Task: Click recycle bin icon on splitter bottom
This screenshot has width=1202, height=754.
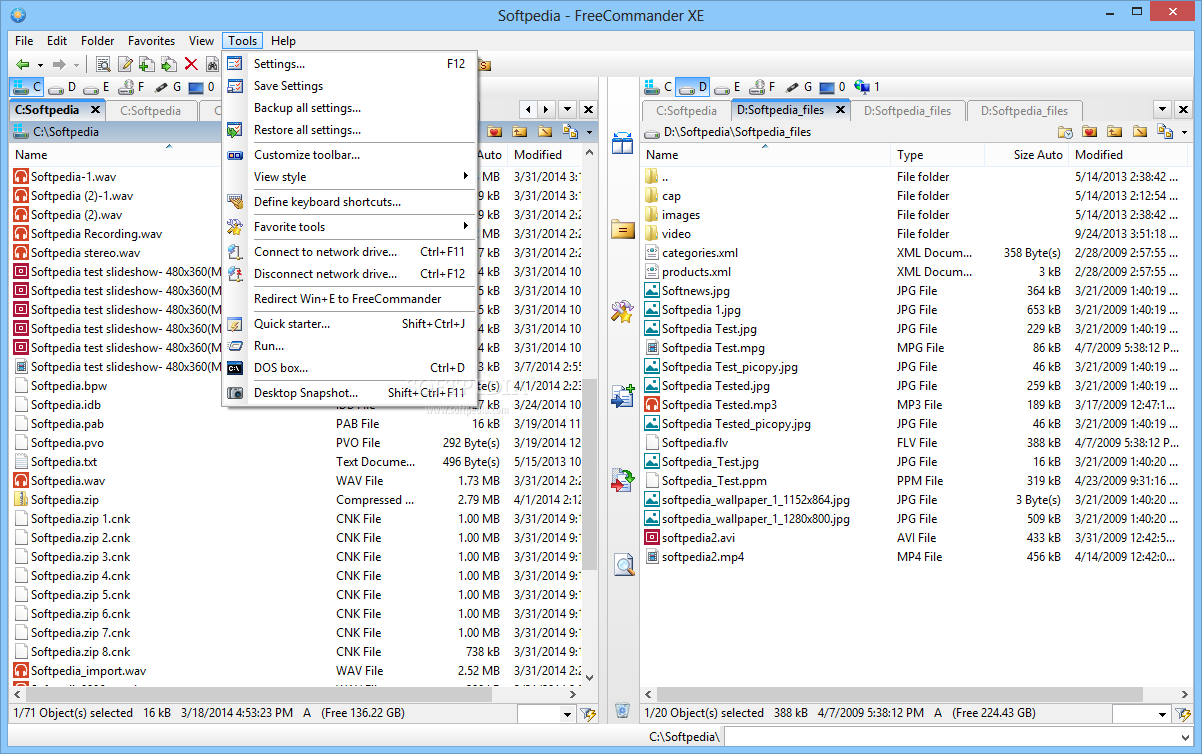Action: [622, 710]
